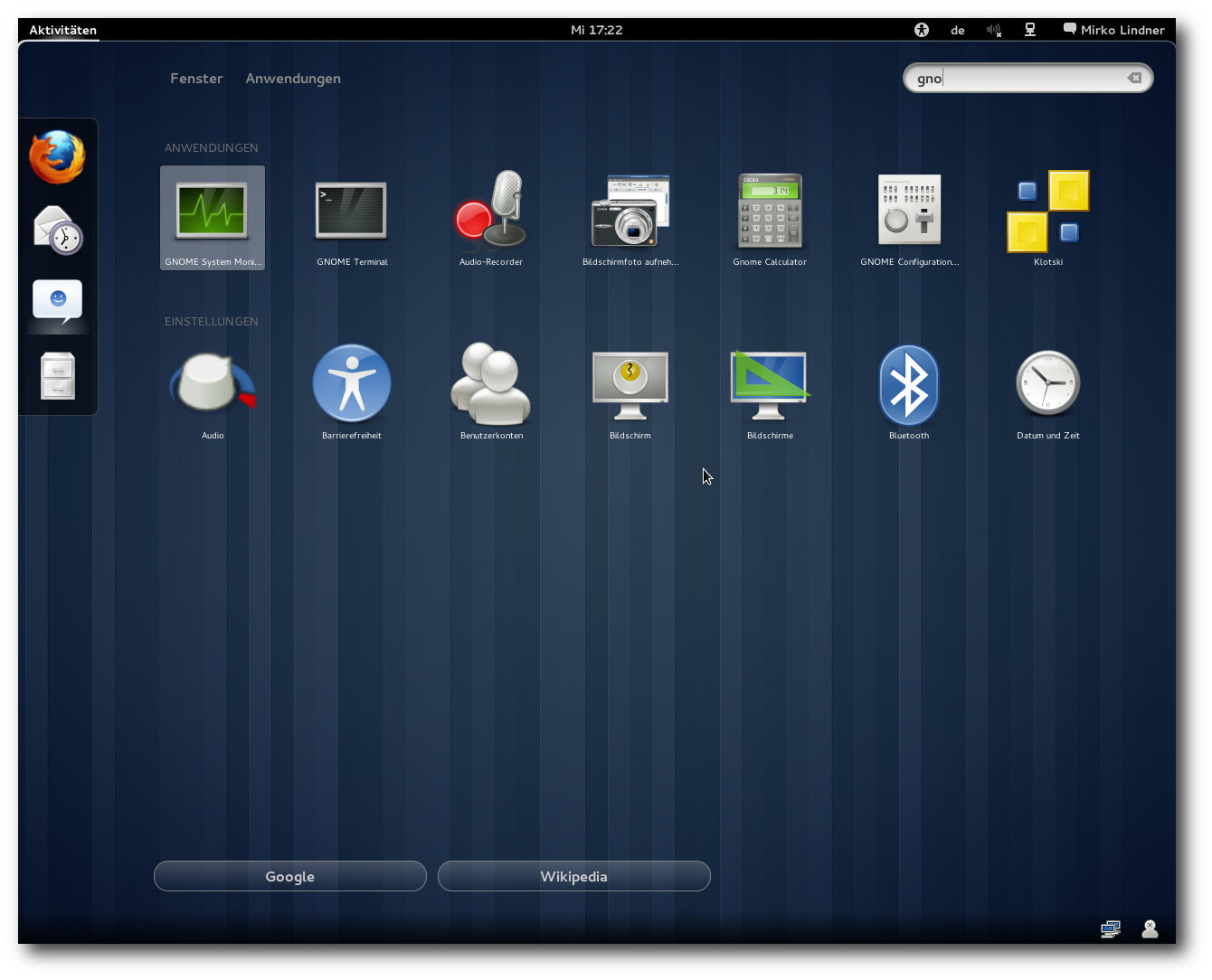Viewport: 1212px width, 980px height.
Task: Launch GNOME System Monitor
Action: click(x=213, y=218)
